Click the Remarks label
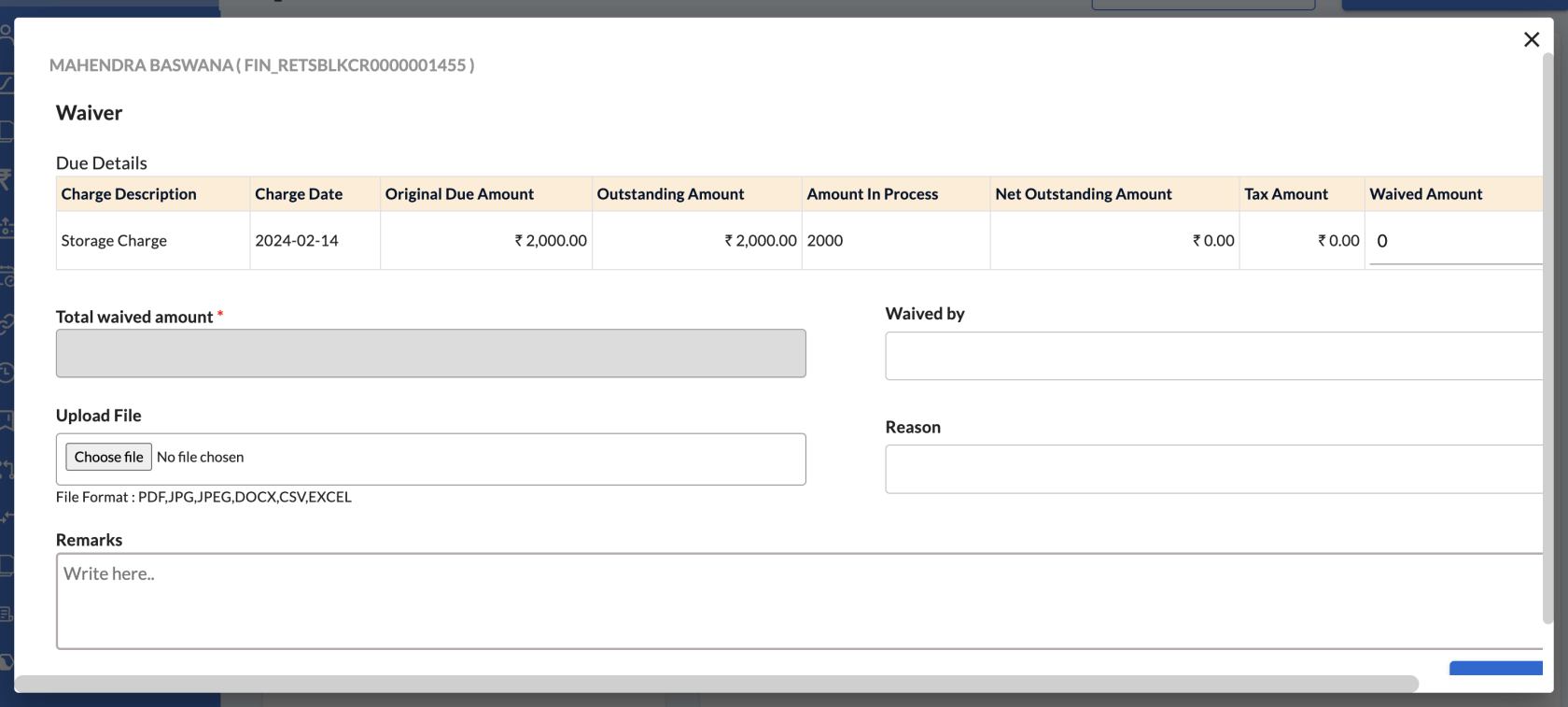The image size is (1568, 707). (90, 540)
